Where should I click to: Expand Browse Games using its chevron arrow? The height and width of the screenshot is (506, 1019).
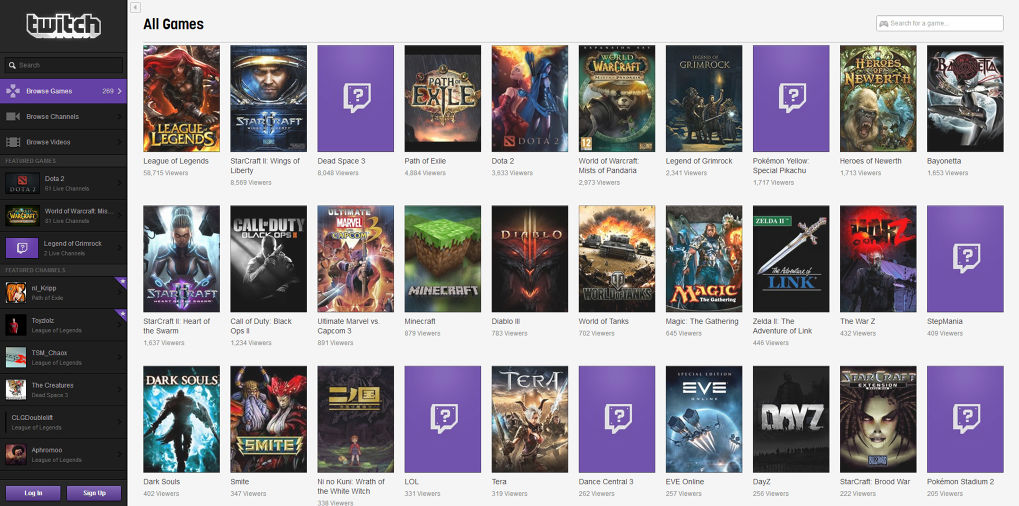(x=119, y=91)
